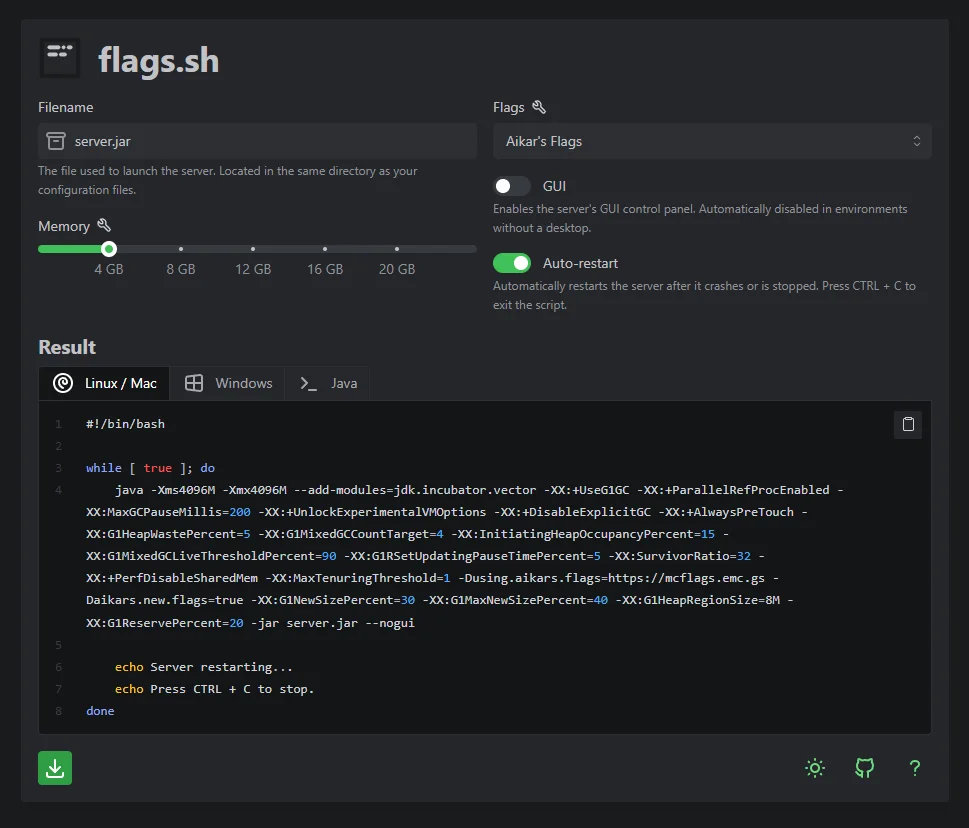This screenshot has height=828, width=969.
Task: Click the Linux swirl icon in tab
Action: click(x=63, y=383)
